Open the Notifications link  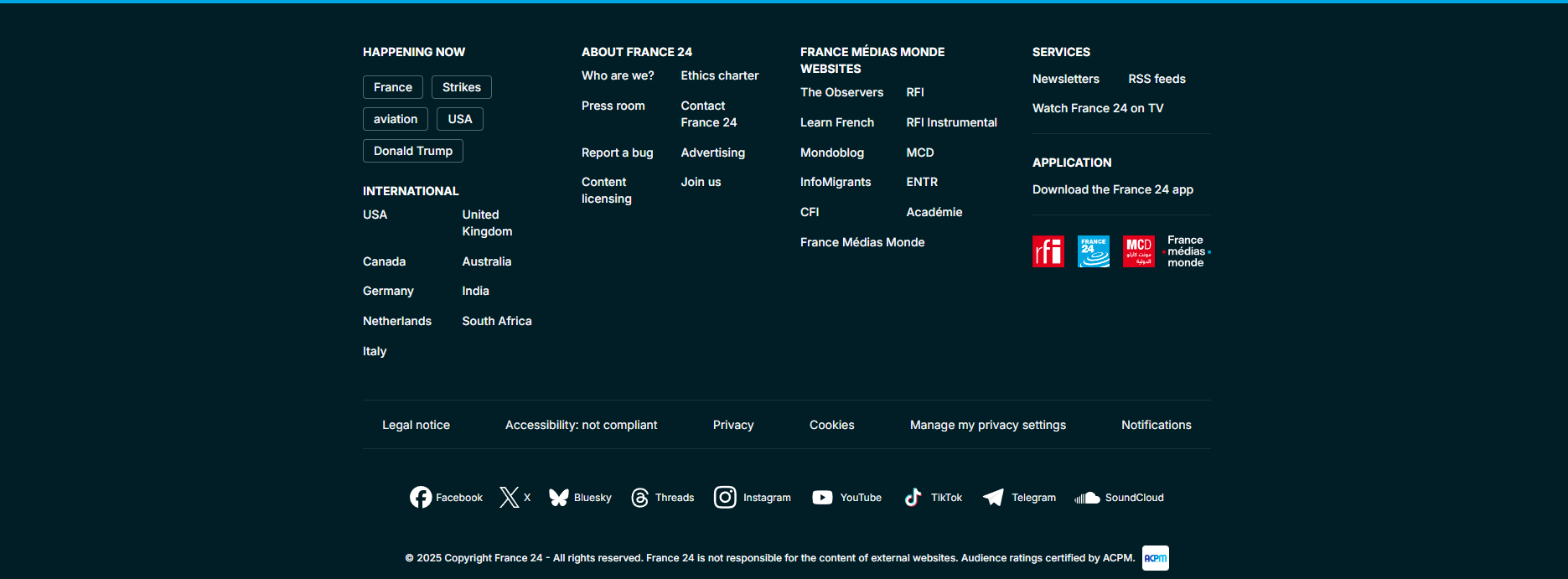point(1157,425)
